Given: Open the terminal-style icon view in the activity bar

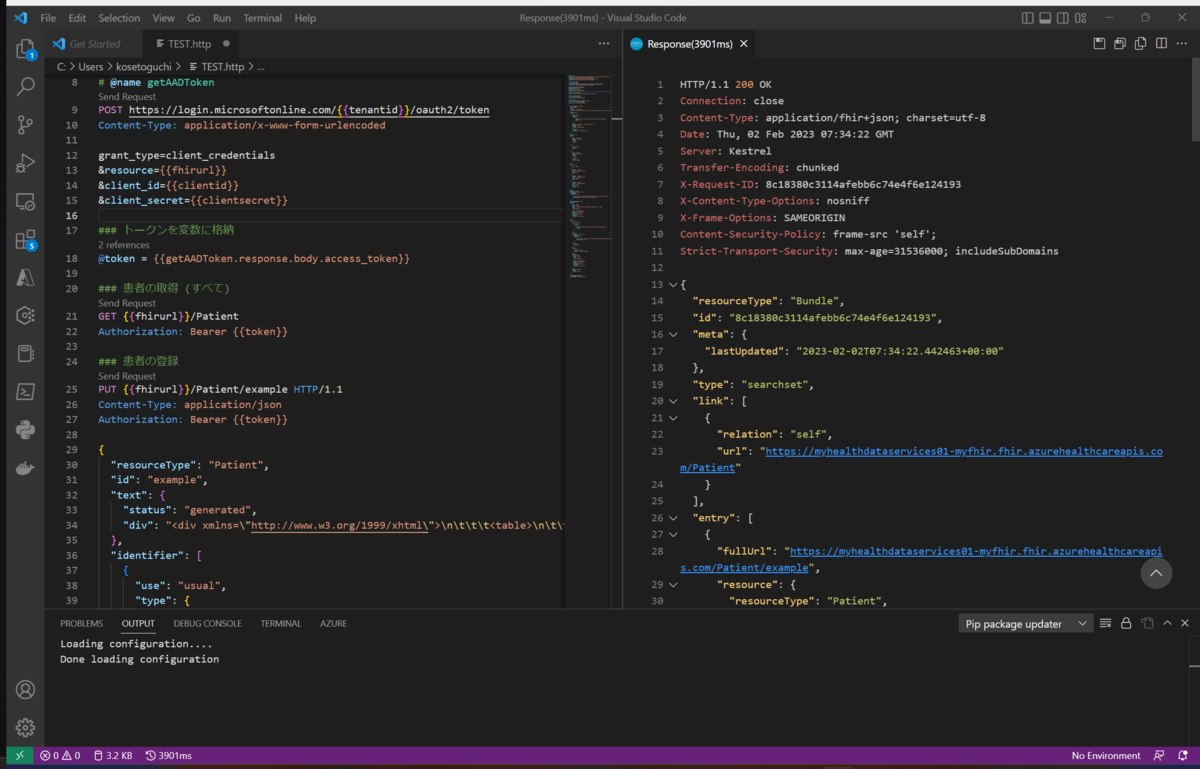Looking at the screenshot, I should [x=25, y=392].
